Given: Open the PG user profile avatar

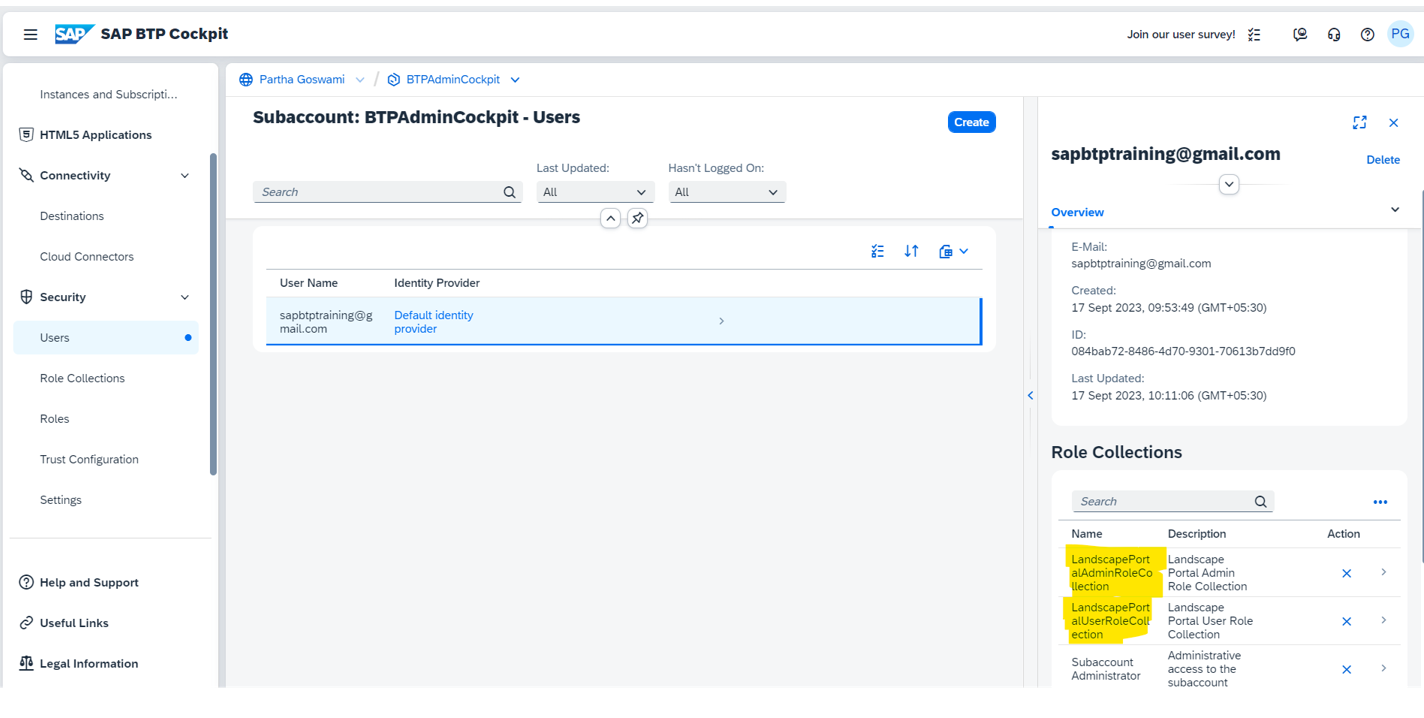Looking at the screenshot, I should click(1400, 34).
